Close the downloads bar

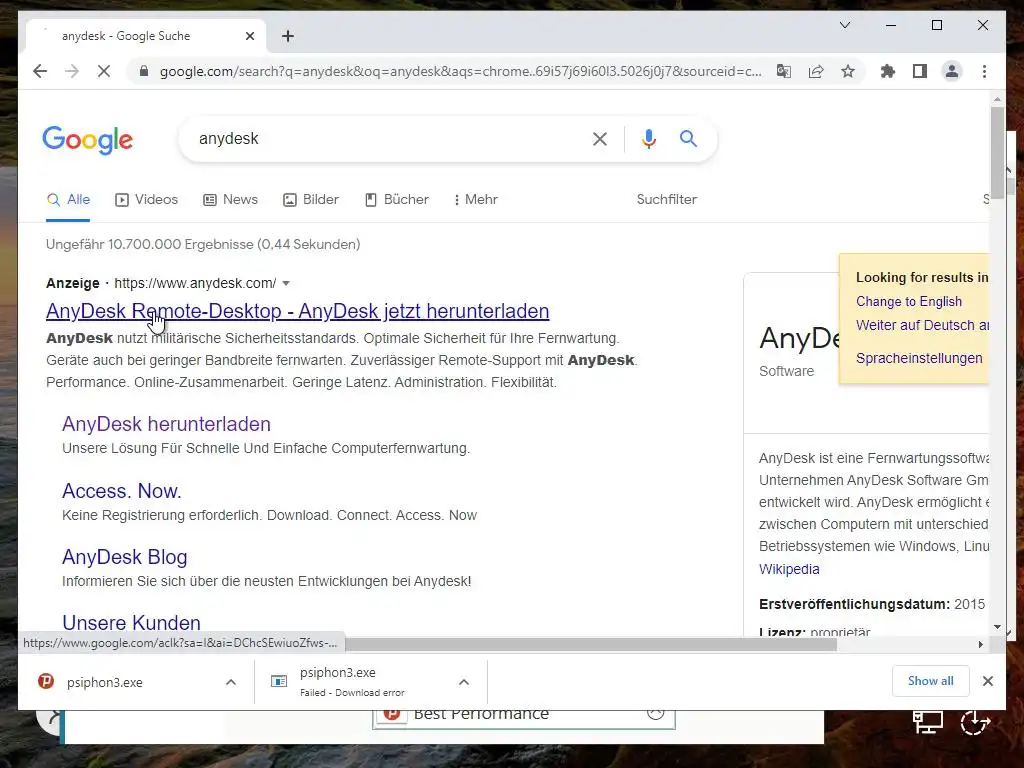[x=987, y=680]
